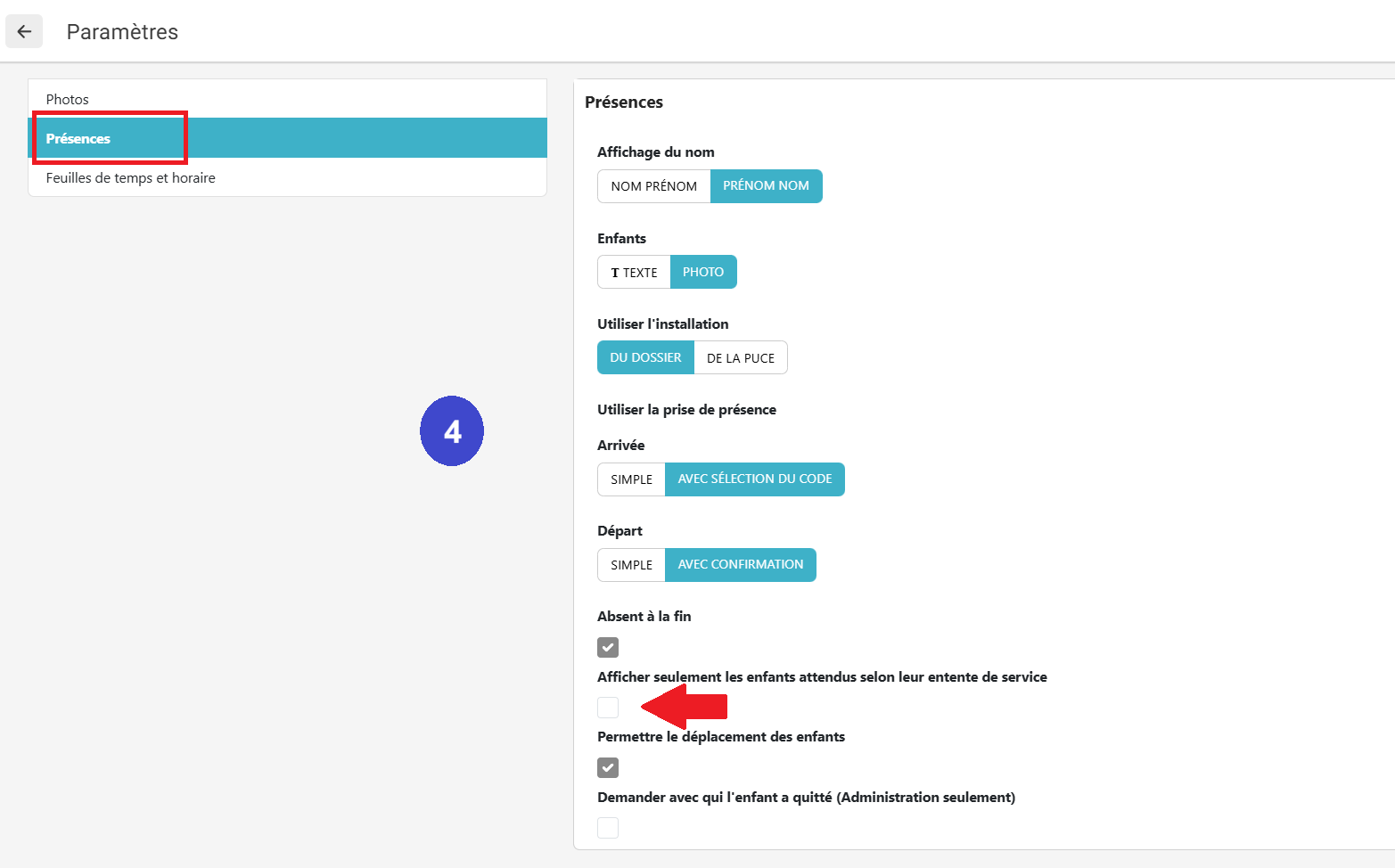Set Arrivée to AVEC SÉLECTION DU CODE
The image size is (1395, 868).
point(754,479)
